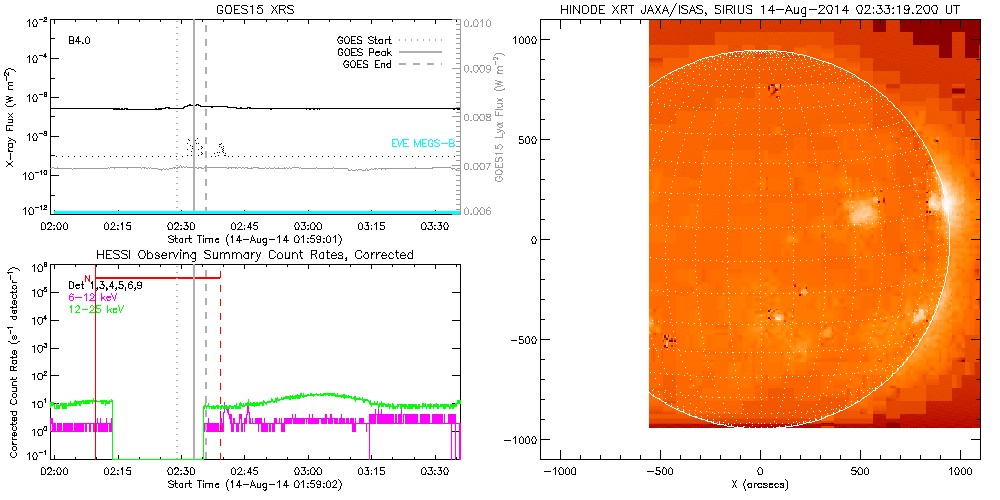Image resolution: width=1000 pixels, height=500 pixels.
Task: Click the X (arcsecs) axis label
Action: click(x=760, y=485)
